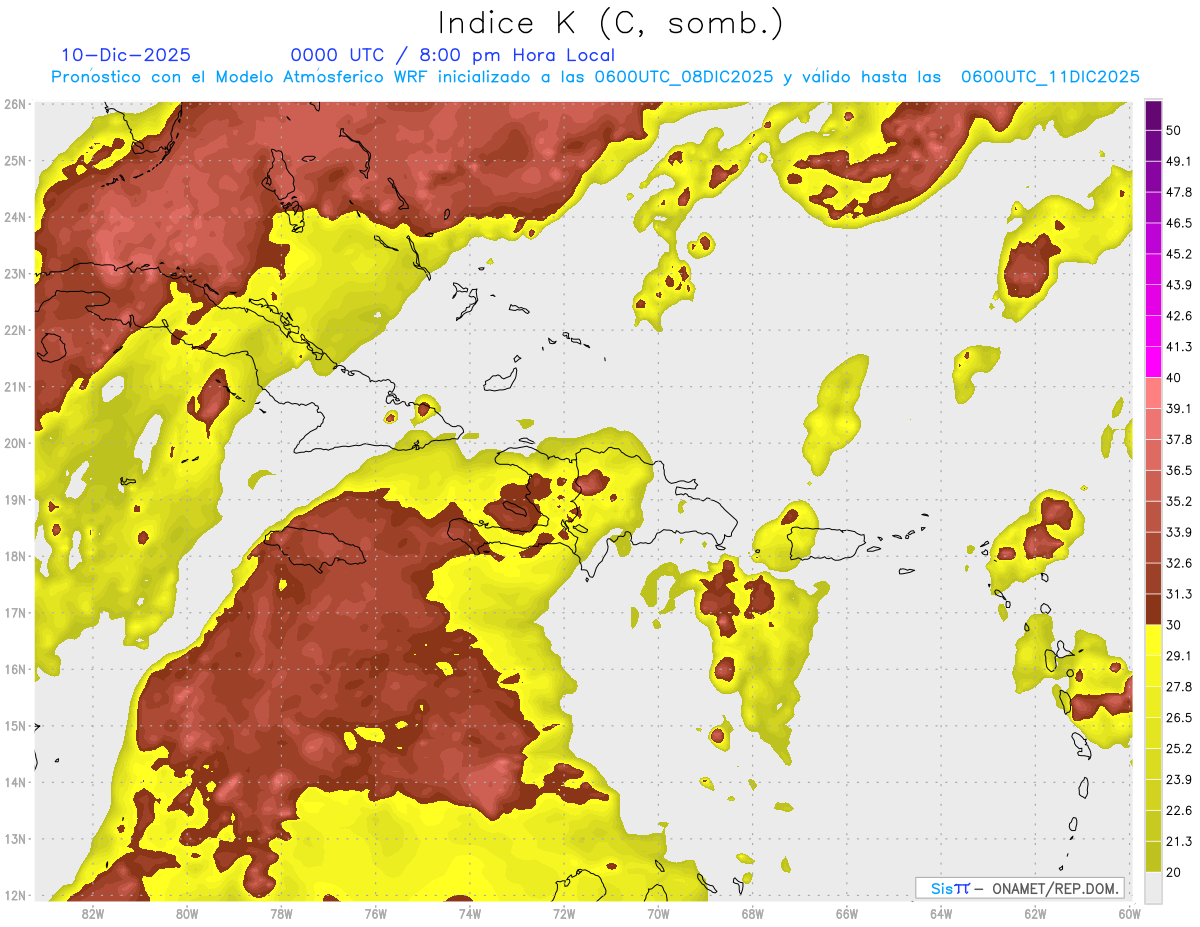Click "0600UTC_11DIC2025" valid-until time in subtitle

(1050, 77)
